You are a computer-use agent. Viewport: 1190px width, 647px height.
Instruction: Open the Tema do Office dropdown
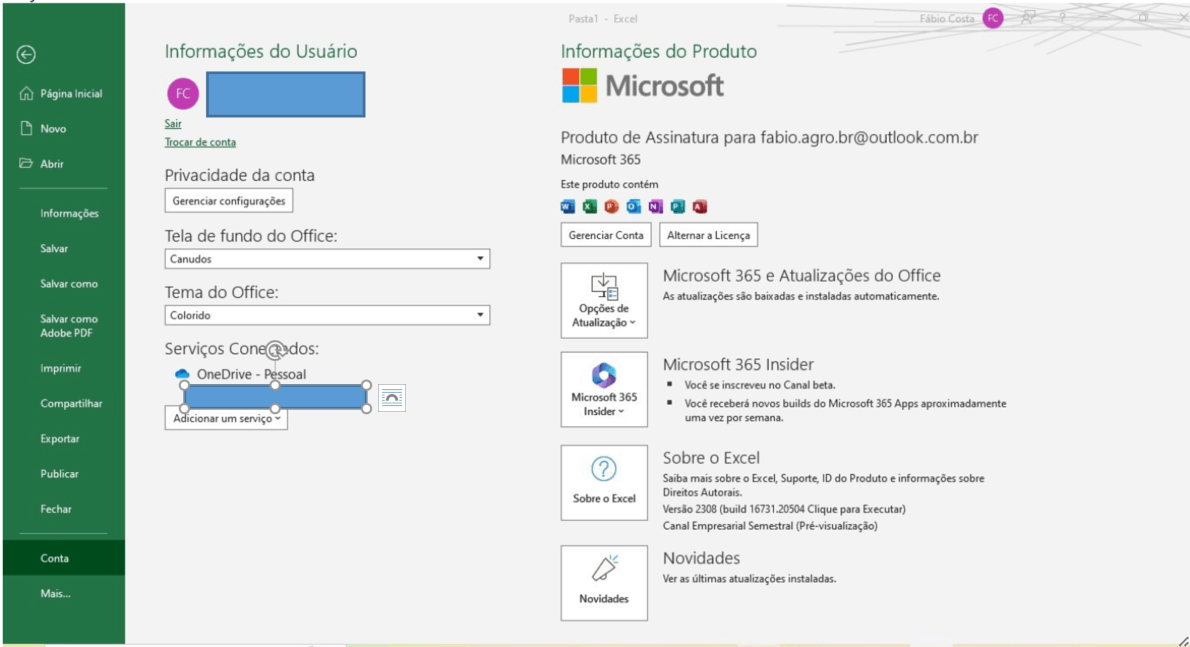[327, 315]
